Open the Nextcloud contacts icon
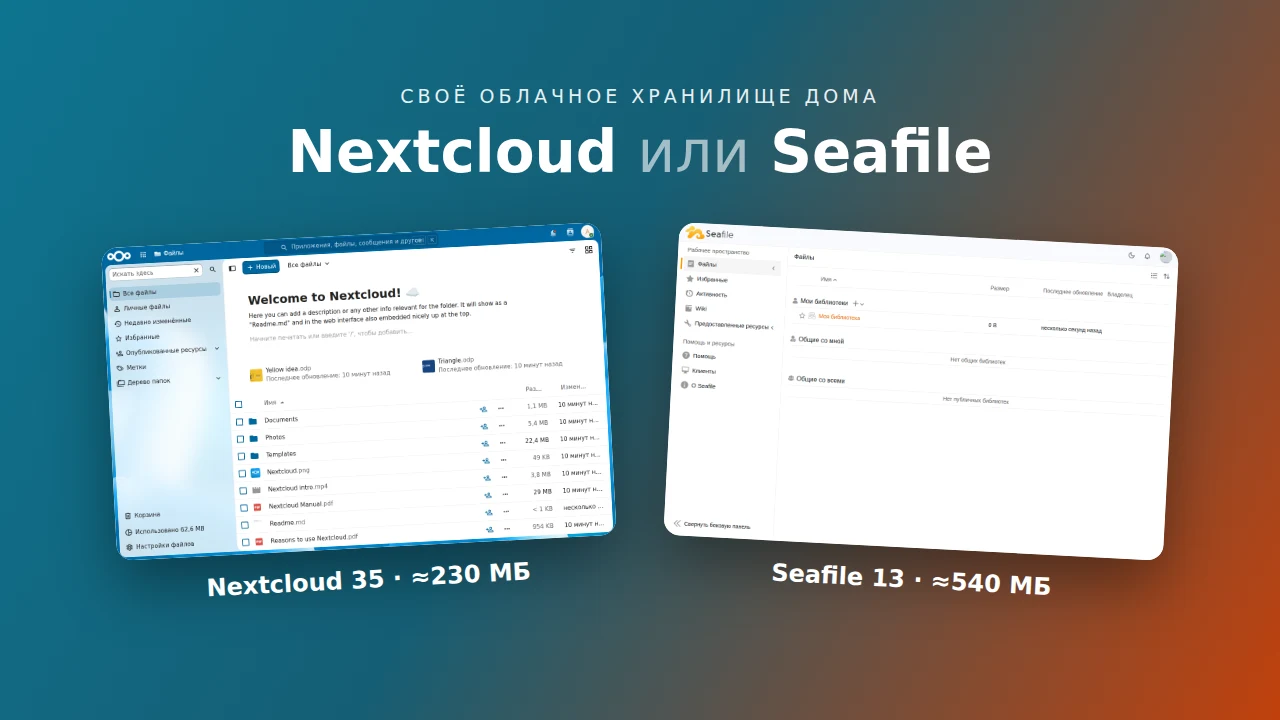 [x=570, y=232]
